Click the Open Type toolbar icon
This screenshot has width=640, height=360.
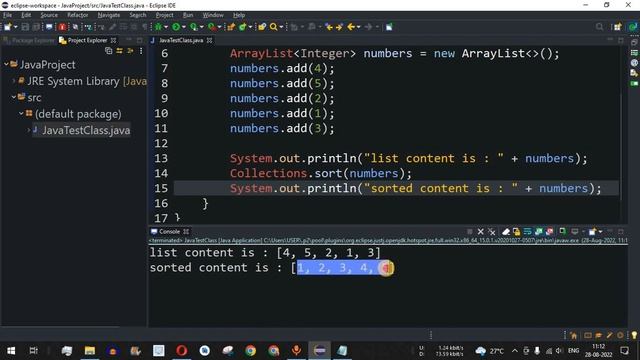262,27
